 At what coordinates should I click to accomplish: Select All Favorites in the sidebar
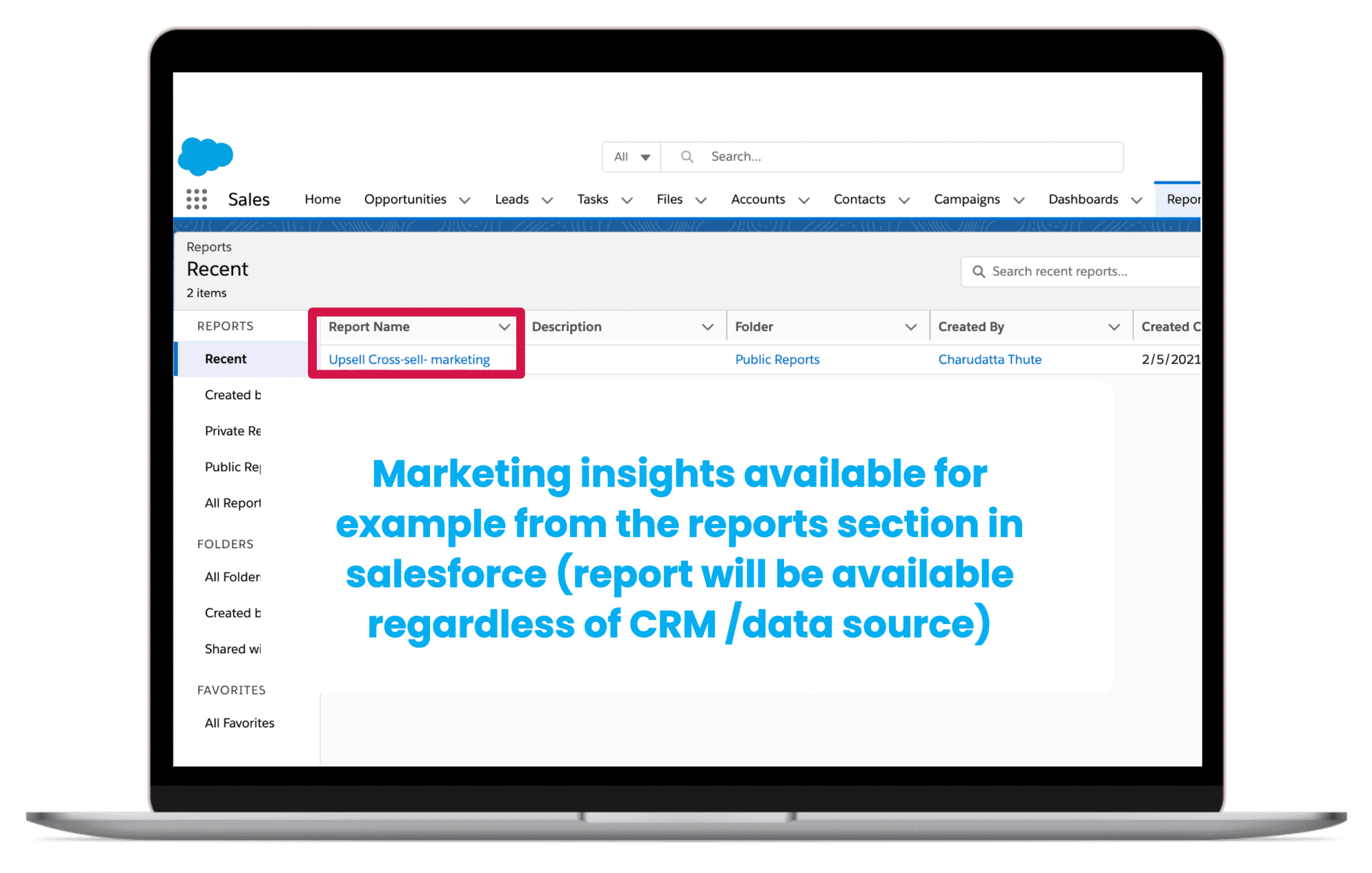coord(239,723)
